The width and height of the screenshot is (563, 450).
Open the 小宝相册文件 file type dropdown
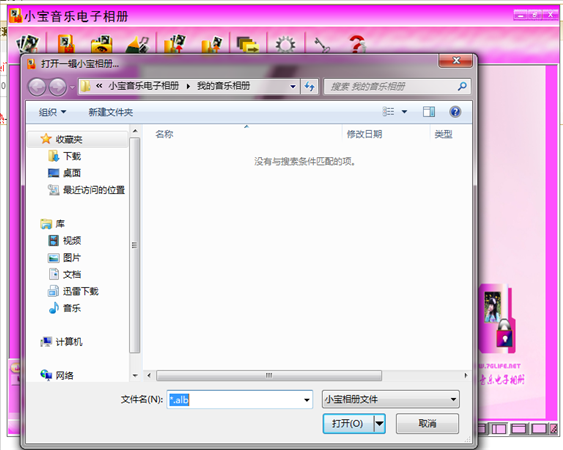point(391,399)
